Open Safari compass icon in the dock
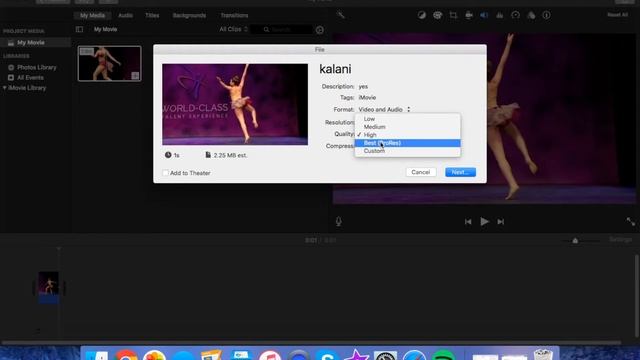 (x=414, y=355)
